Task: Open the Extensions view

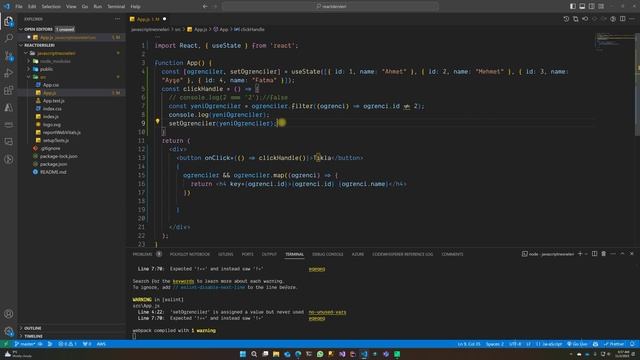Action: coord(9,90)
